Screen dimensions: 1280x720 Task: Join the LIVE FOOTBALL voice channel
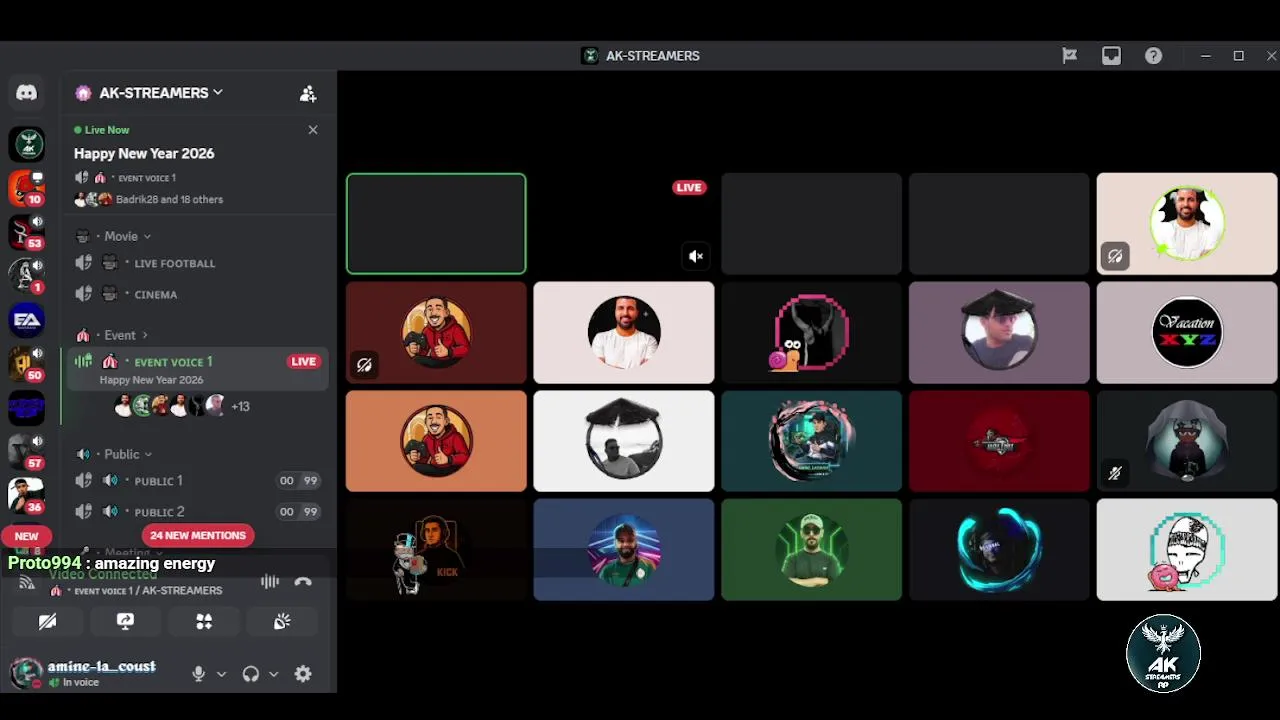tap(196, 263)
